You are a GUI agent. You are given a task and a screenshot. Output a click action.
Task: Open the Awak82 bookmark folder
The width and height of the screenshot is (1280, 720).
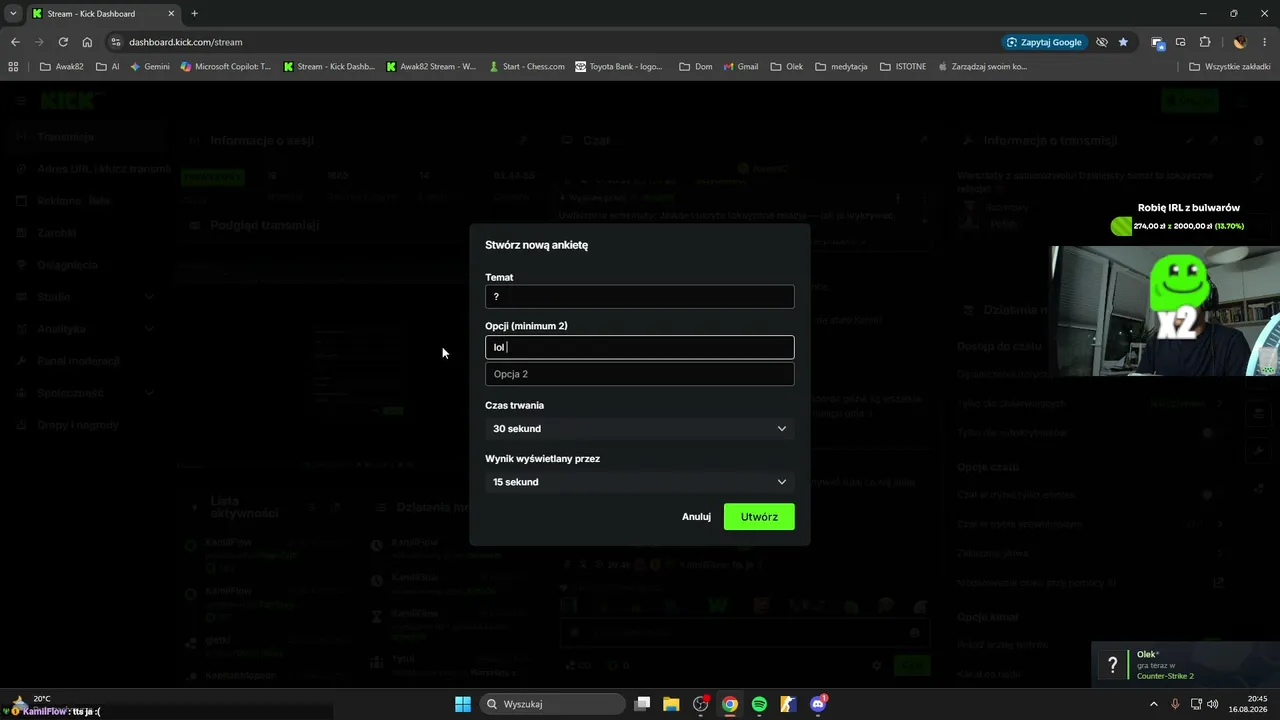coord(62,67)
